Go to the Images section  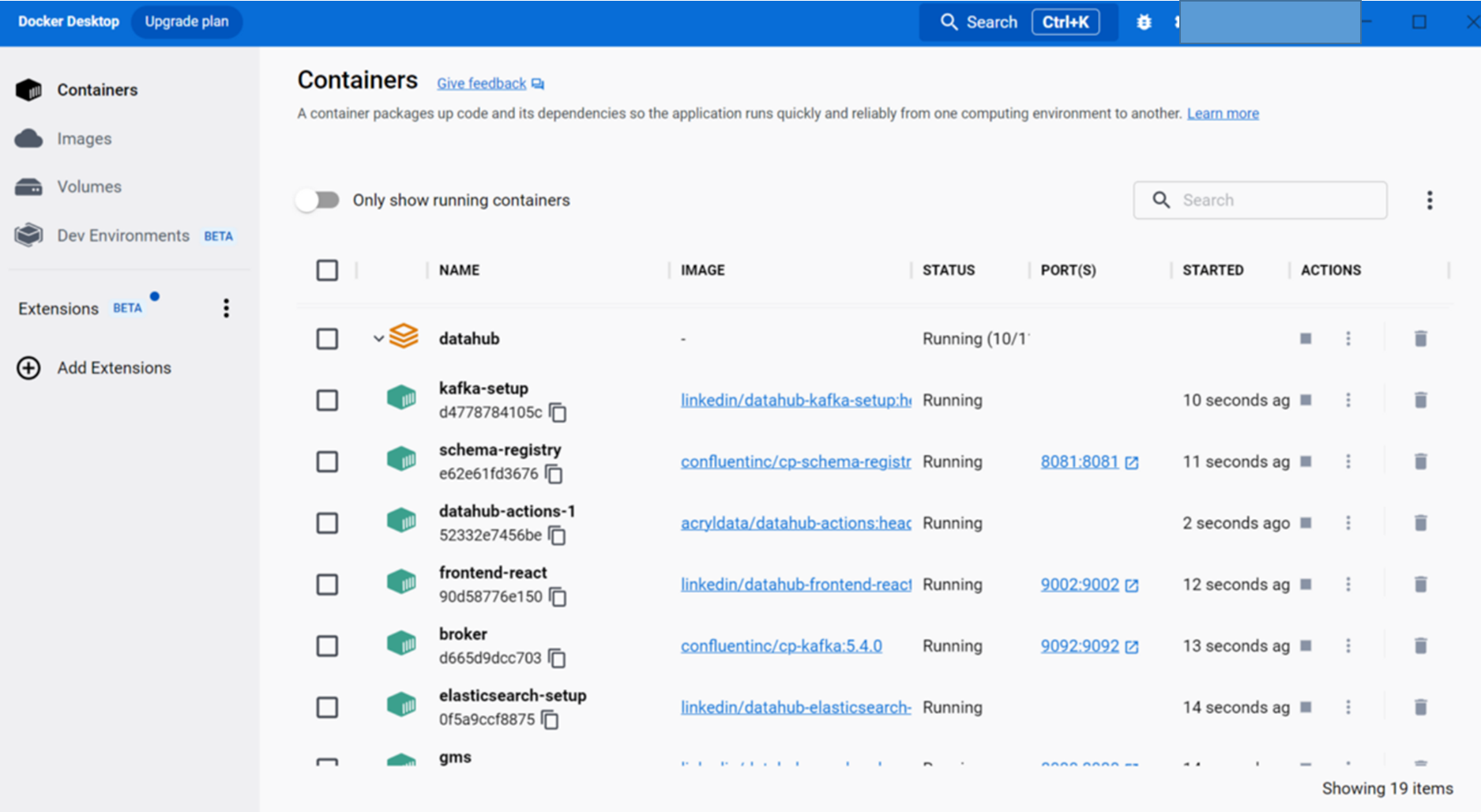[x=84, y=139]
